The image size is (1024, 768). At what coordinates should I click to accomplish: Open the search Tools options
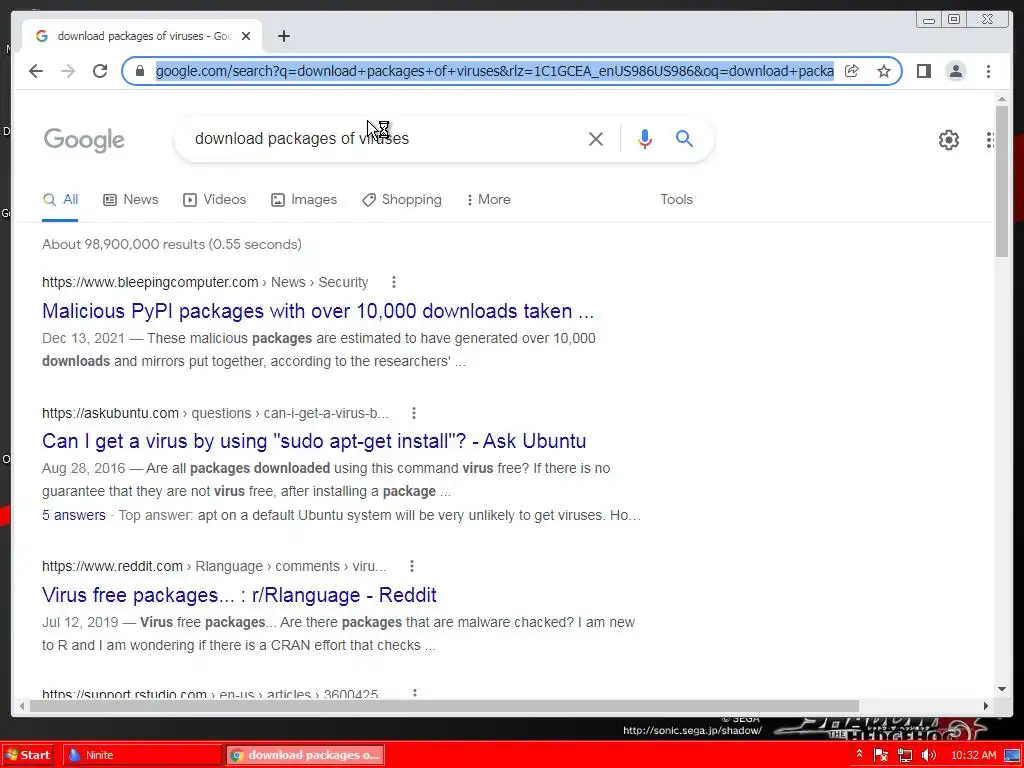click(676, 200)
